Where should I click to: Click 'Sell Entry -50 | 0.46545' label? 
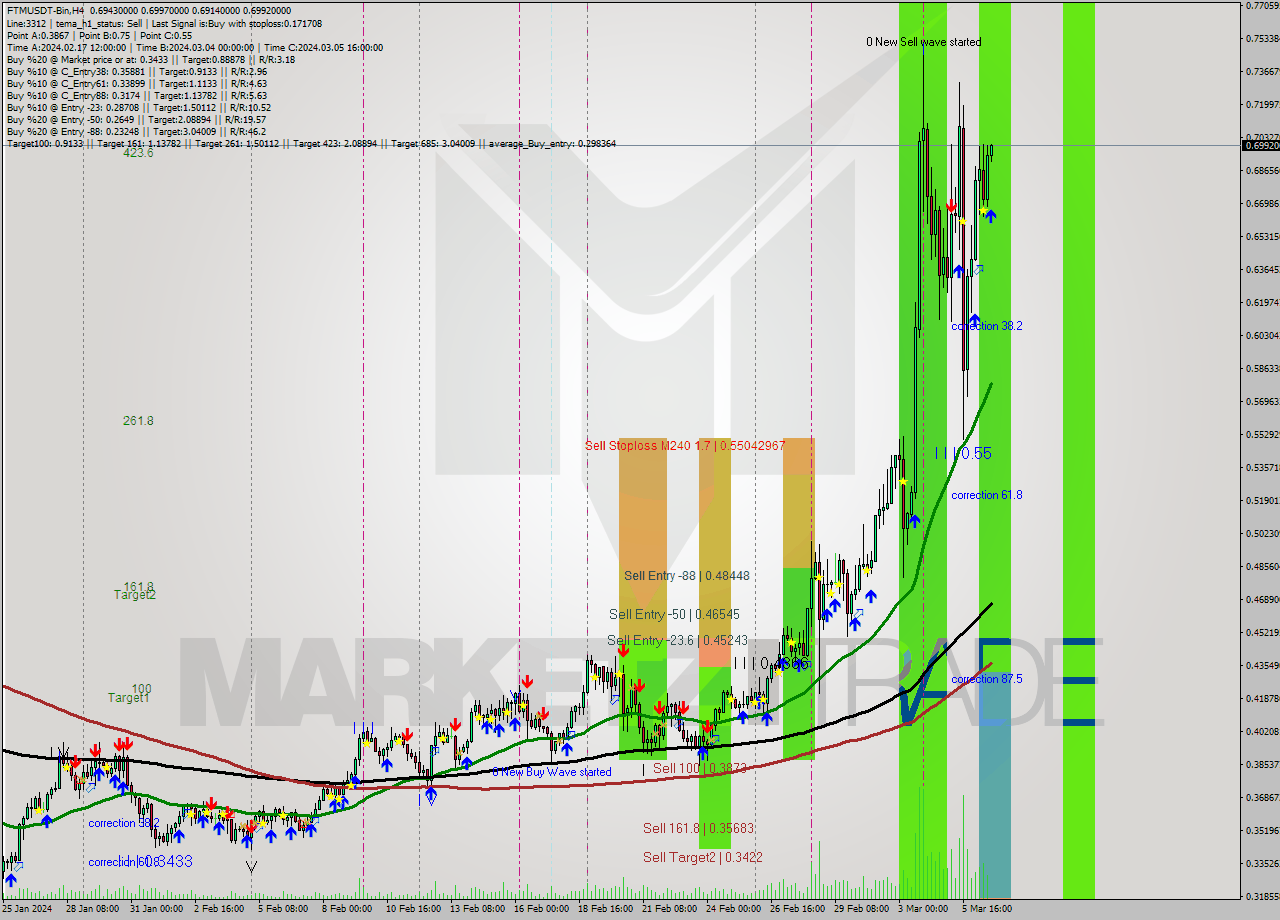675,614
